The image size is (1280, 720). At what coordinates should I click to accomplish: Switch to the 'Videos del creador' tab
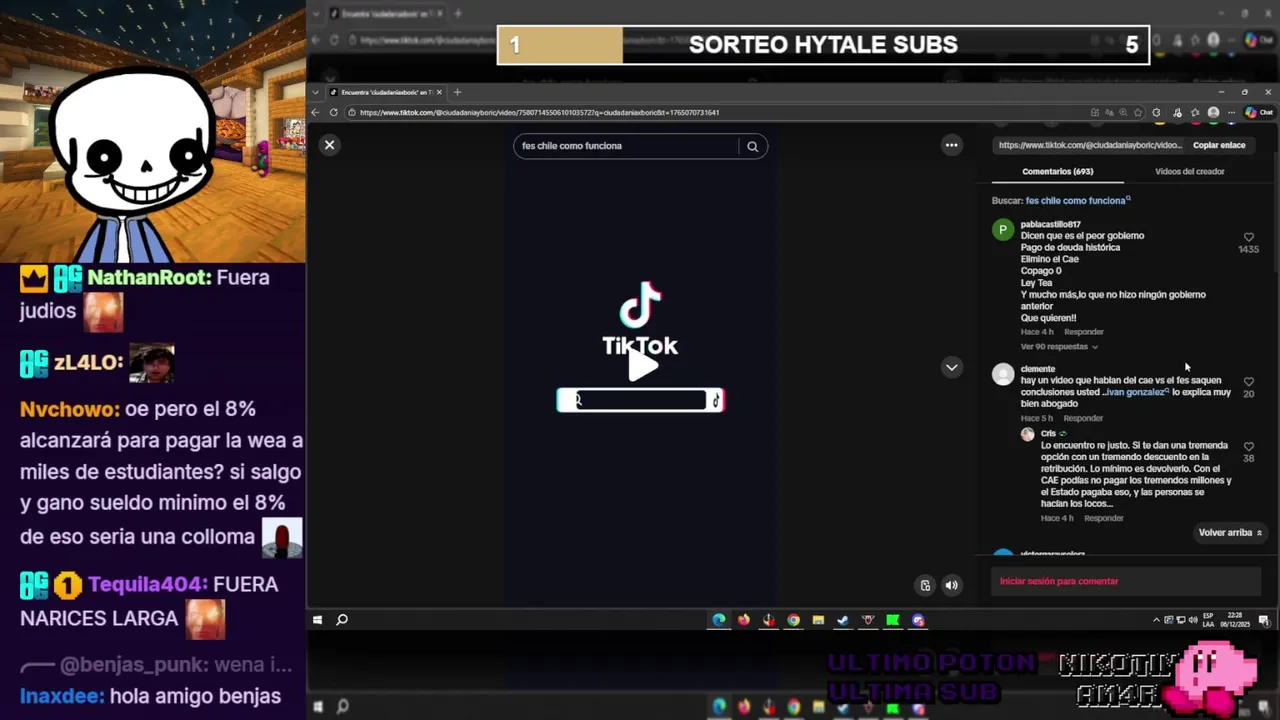coord(1189,172)
